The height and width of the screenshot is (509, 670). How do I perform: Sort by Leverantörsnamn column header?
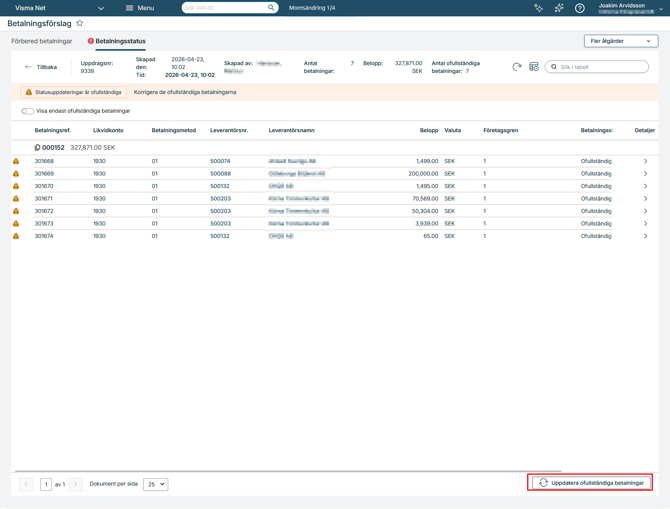(x=291, y=130)
